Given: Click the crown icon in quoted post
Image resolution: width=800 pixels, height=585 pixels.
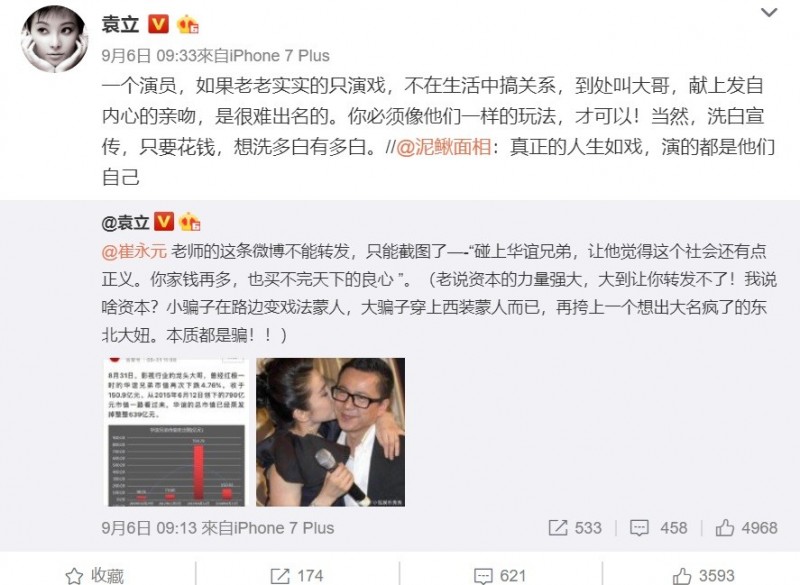Looking at the screenshot, I should click(189, 222).
